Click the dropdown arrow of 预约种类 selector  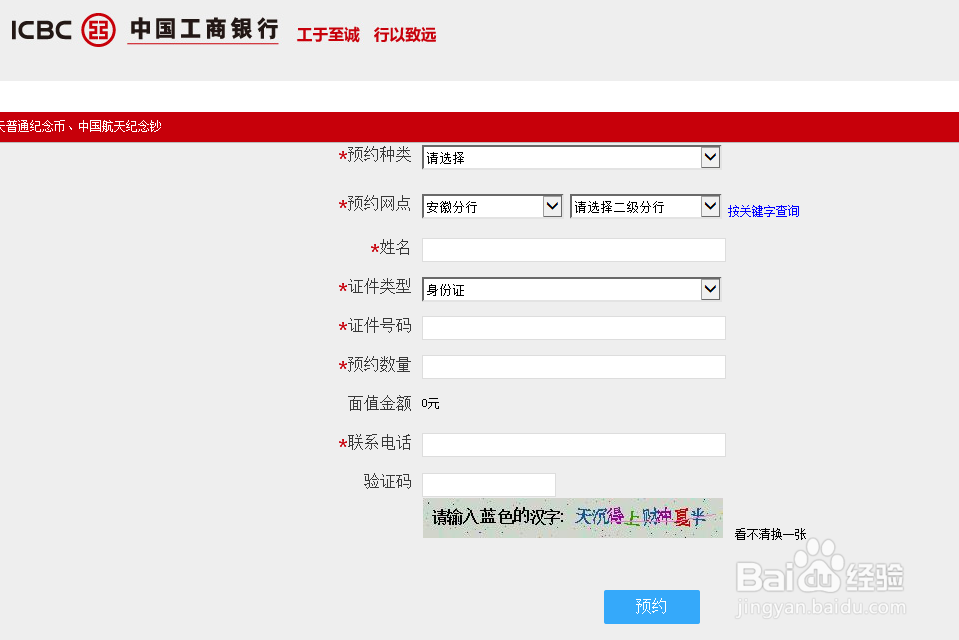click(711, 157)
